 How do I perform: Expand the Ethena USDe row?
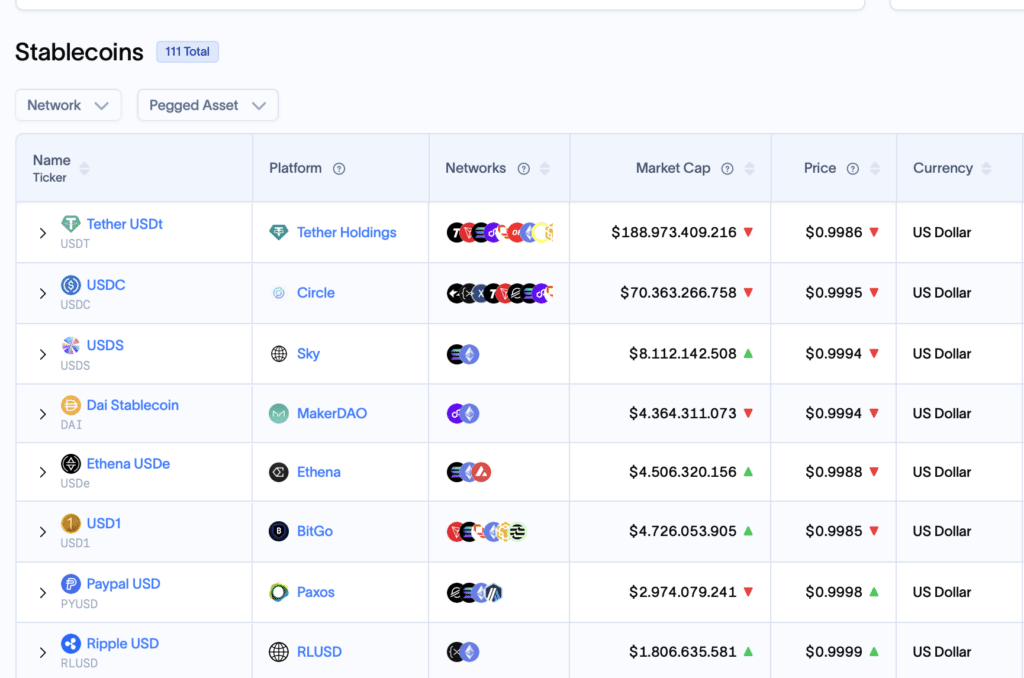point(42,472)
